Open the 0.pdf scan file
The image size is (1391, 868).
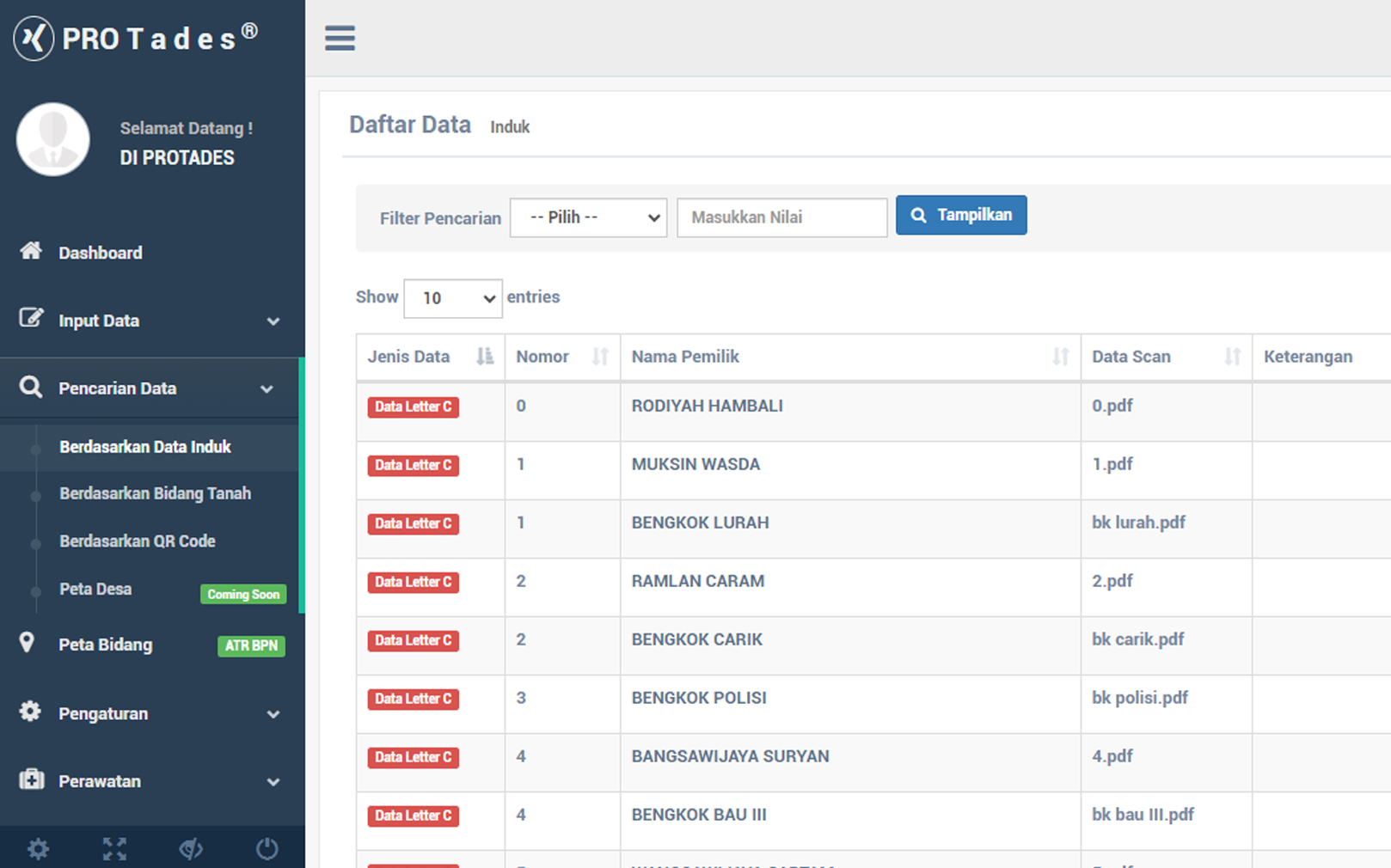coord(1112,406)
